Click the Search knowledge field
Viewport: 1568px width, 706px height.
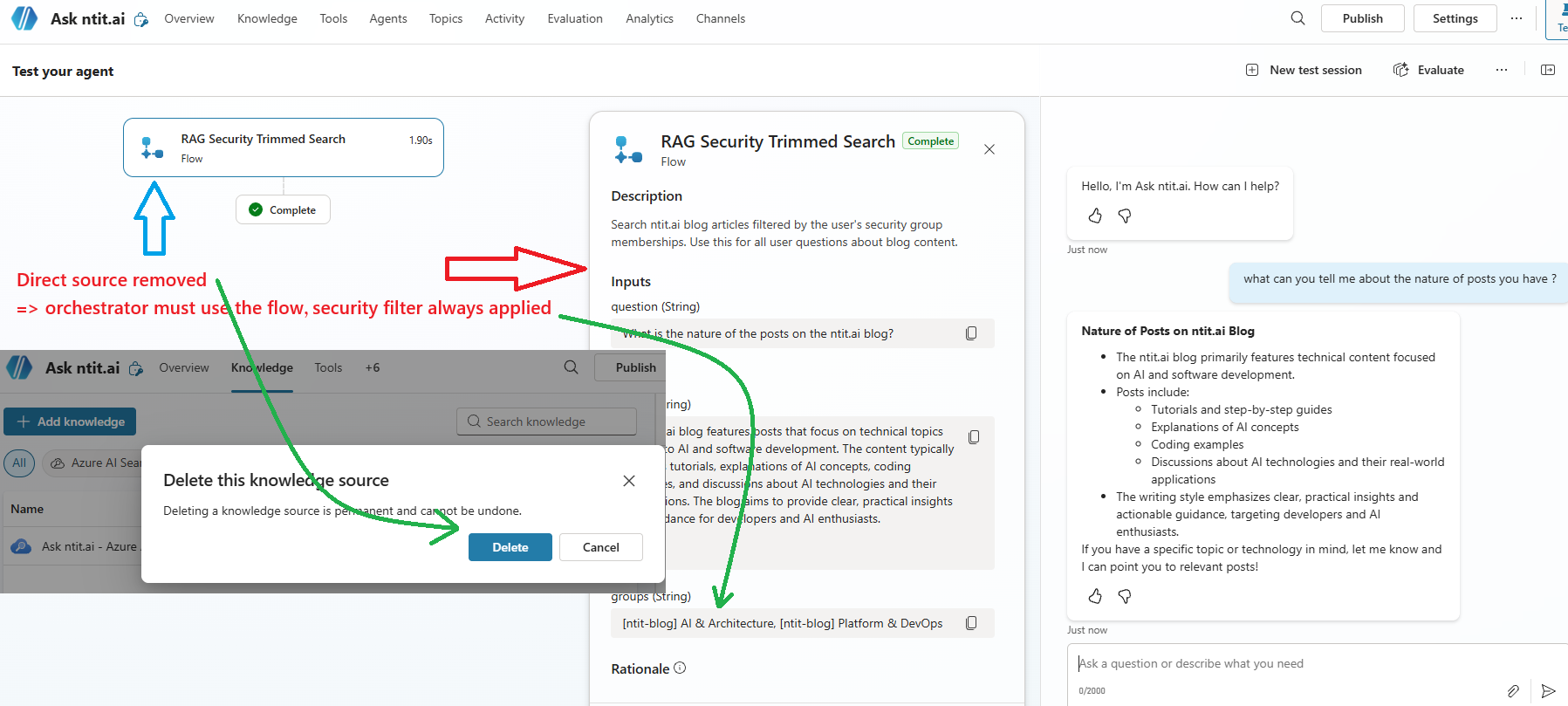546,422
